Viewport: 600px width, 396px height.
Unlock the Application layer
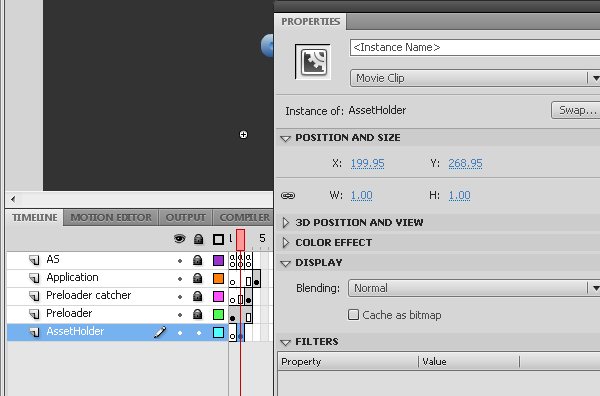point(197,279)
